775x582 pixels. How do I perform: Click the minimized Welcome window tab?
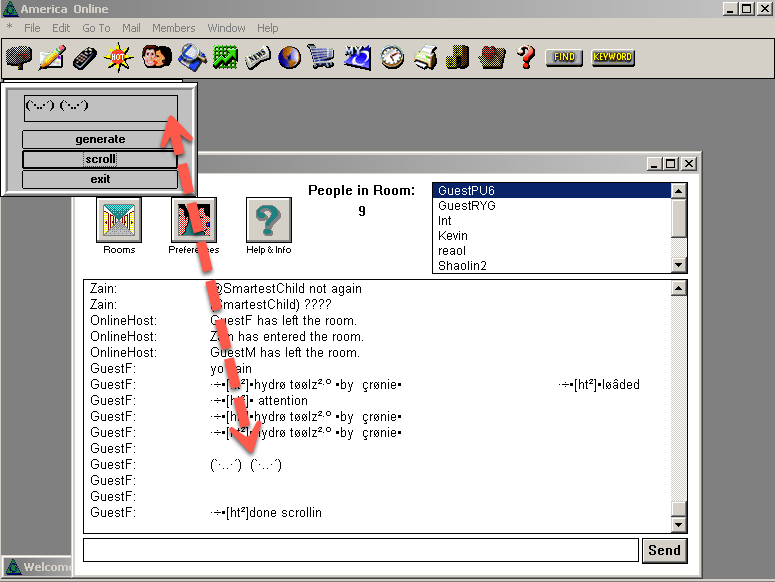pyautogui.click(x=37, y=567)
